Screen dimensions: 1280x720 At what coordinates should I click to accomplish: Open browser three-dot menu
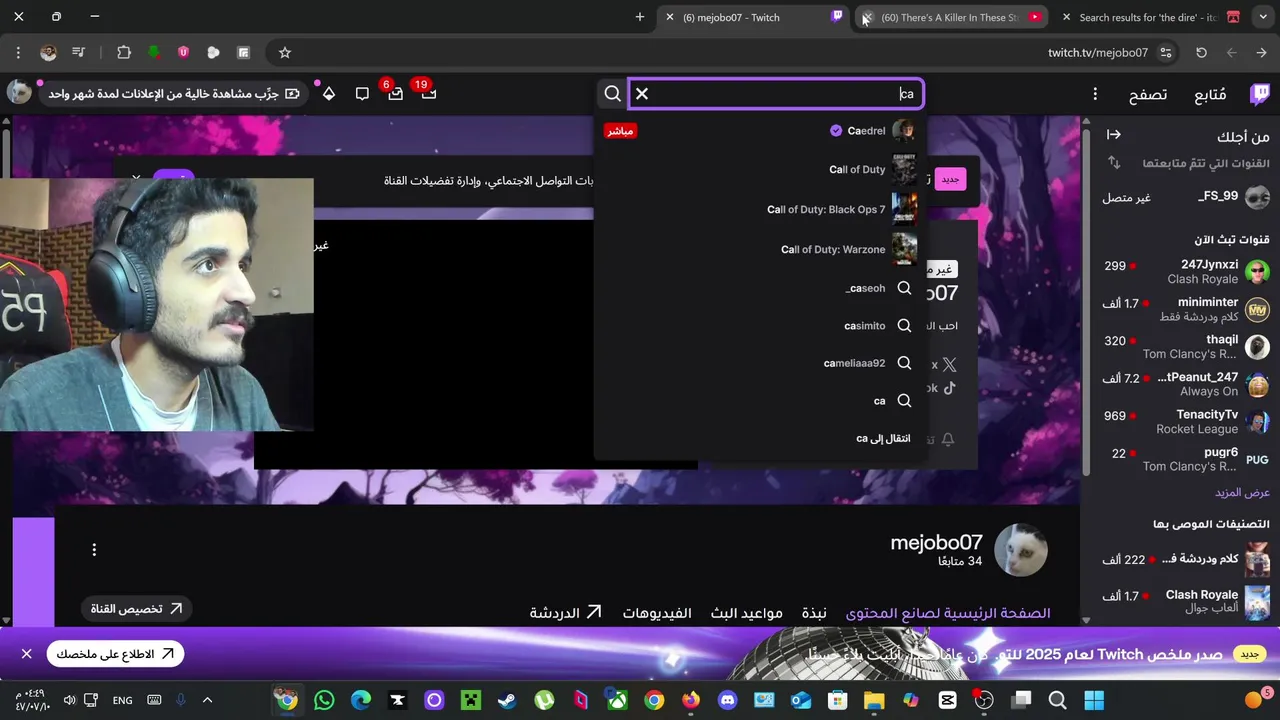coord(18,52)
